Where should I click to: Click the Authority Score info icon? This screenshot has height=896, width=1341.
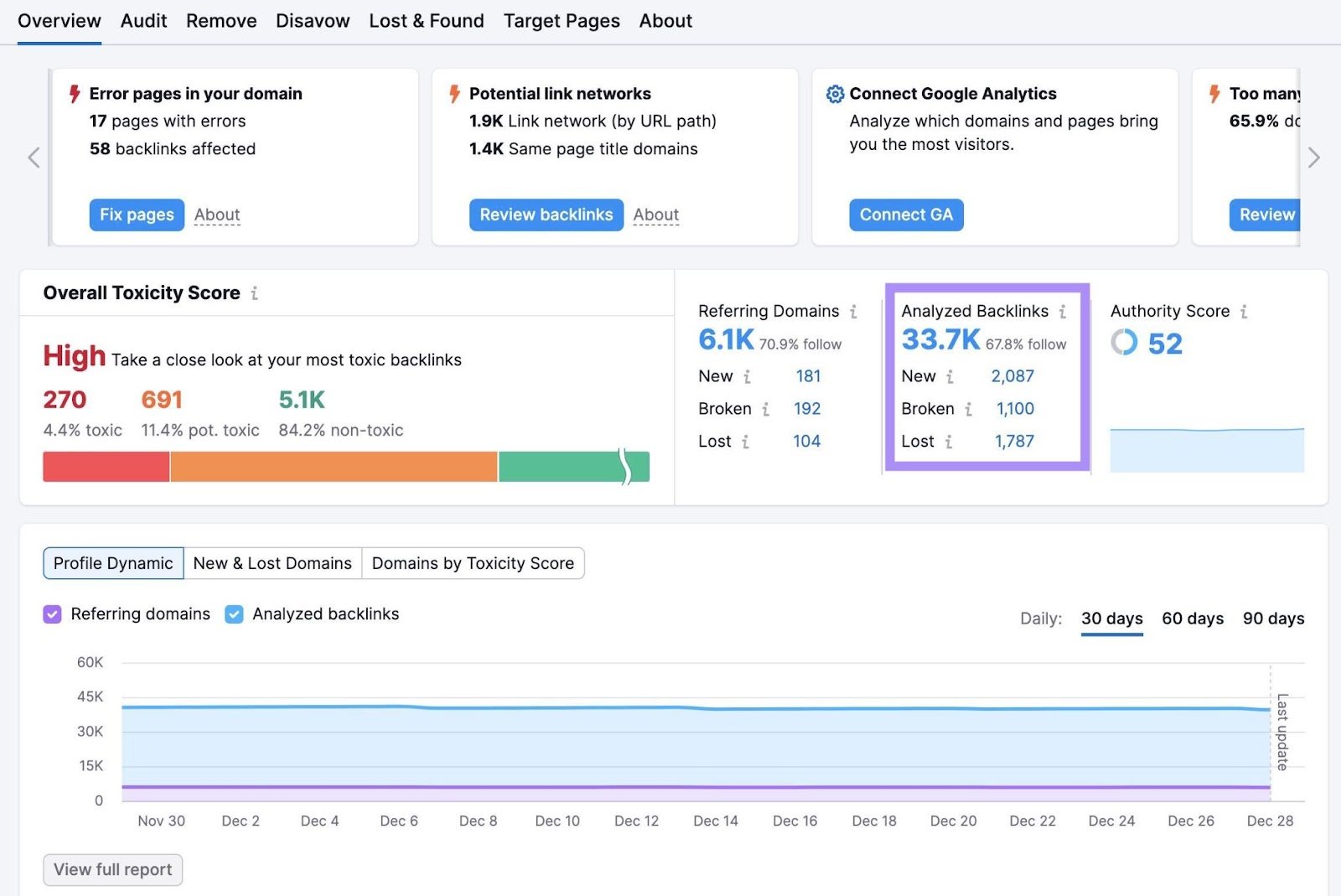coord(1244,311)
